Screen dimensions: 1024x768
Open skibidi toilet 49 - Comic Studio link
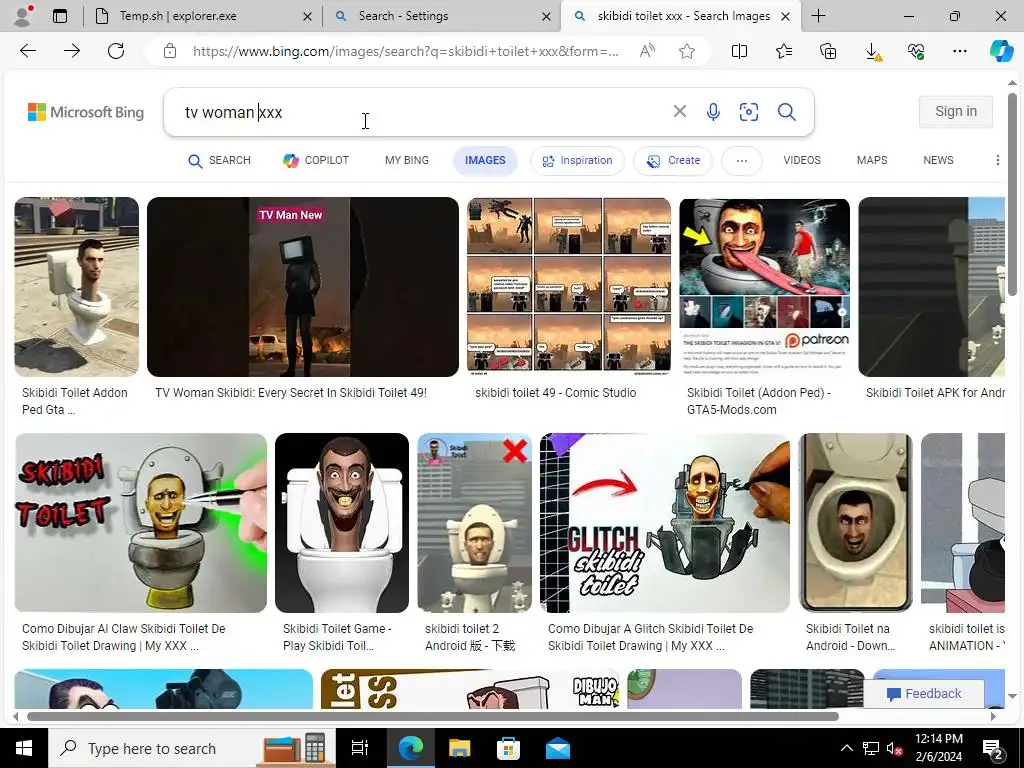tap(556, 392)
